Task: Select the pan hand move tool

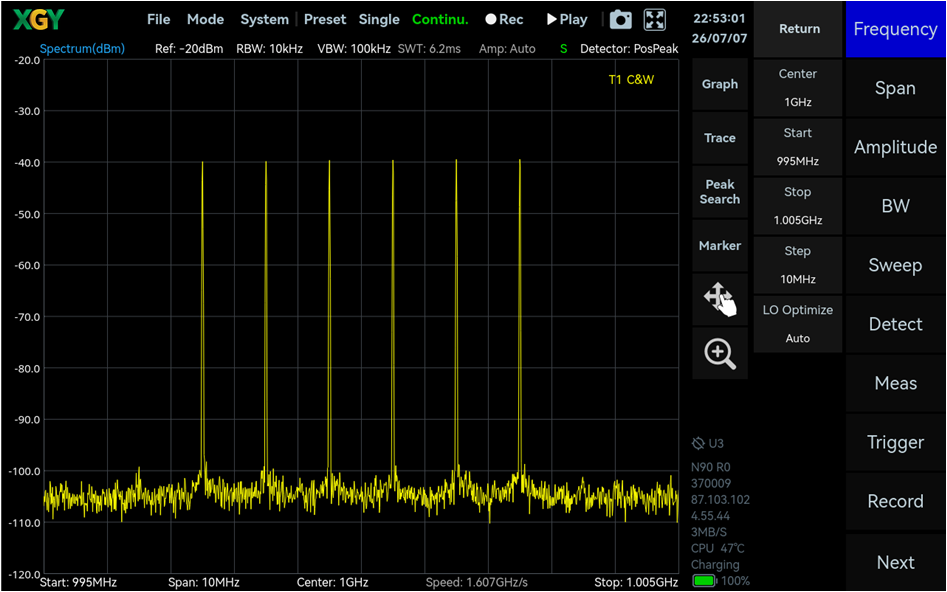Action: [720, 299]
